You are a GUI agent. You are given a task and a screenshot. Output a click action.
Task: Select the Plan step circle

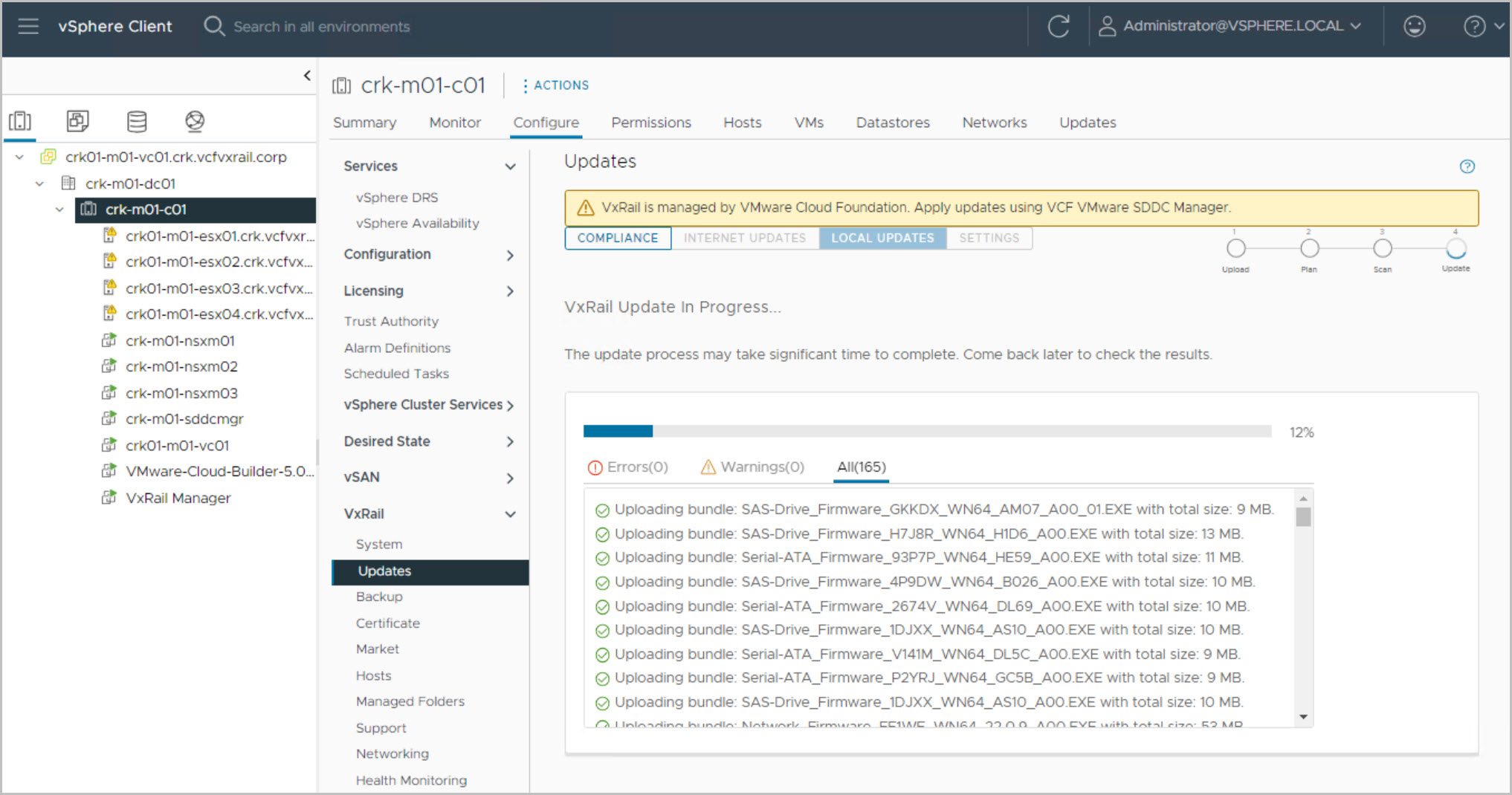point(1309,248)
